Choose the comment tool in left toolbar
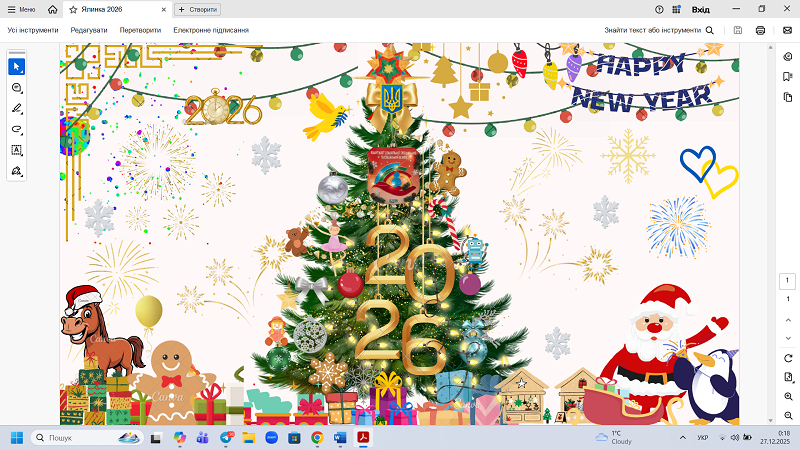The width and height of the screenshot is (800, 450). click(x=16, y=88)
